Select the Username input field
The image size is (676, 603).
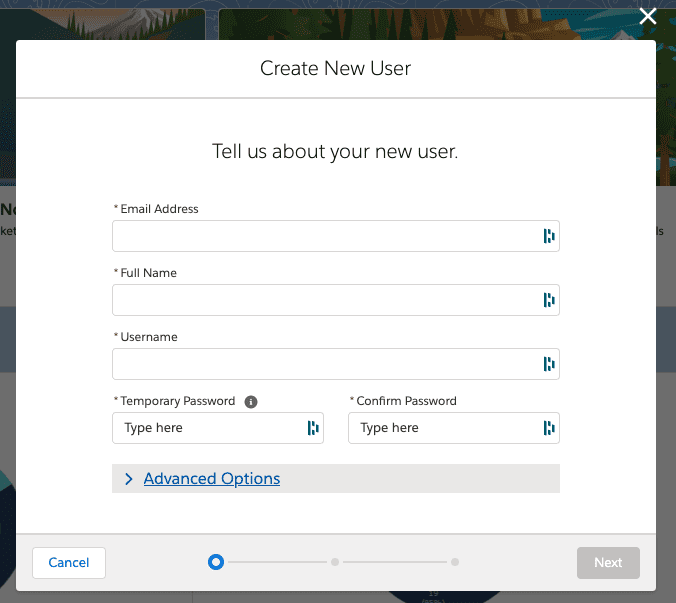coord(325,364)
